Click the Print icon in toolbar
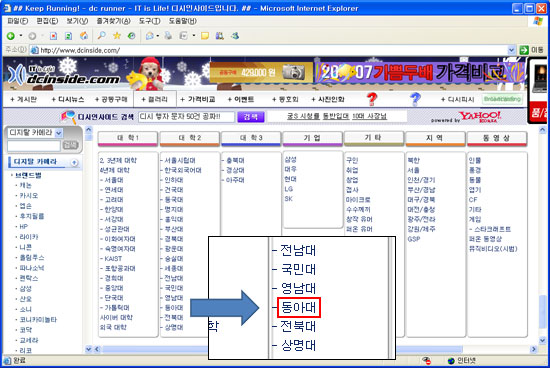The width and height of the screenshot is (550, 368). coord(168,35)
